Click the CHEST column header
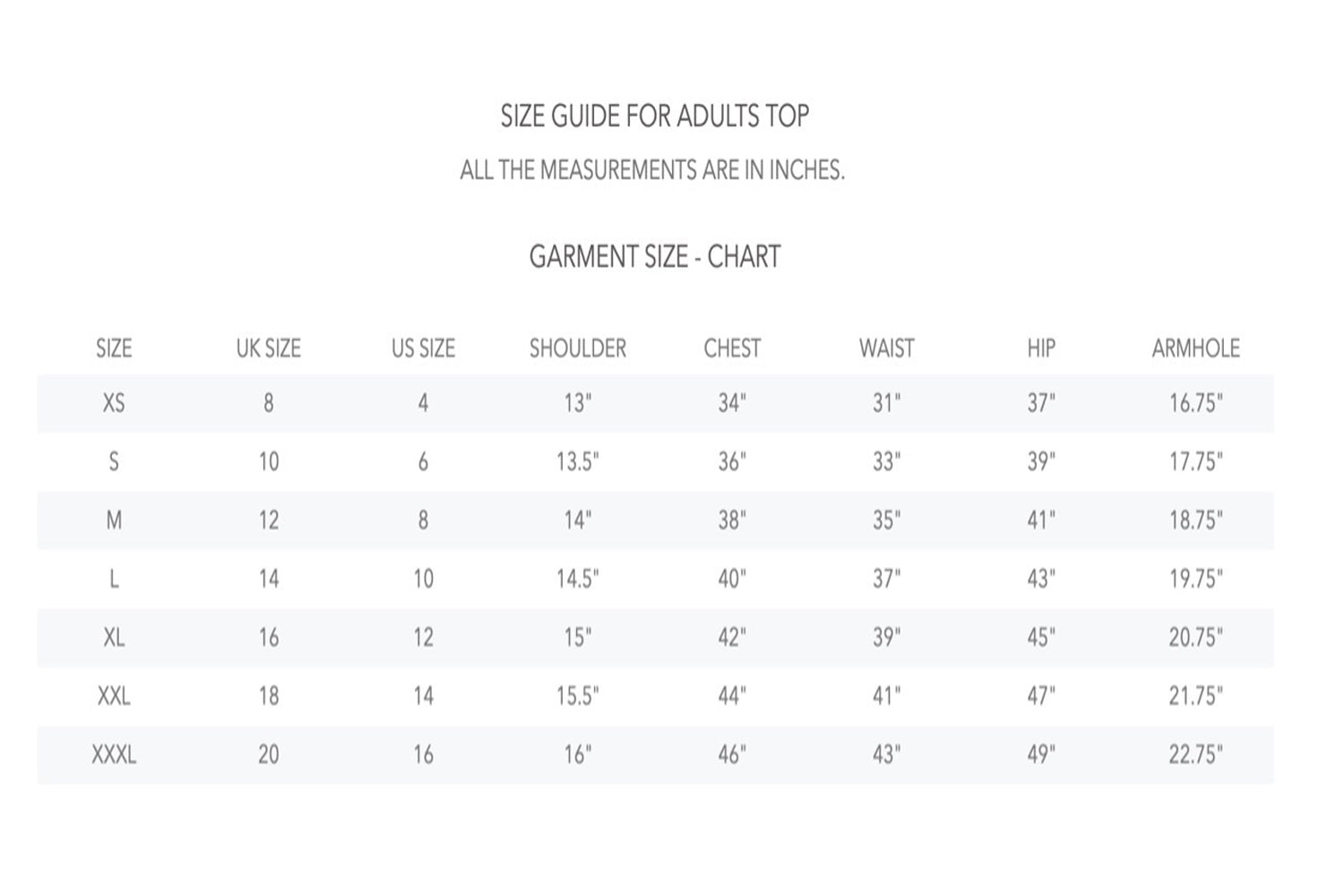This screenshot has width=1344, height=896. (732, 348)
